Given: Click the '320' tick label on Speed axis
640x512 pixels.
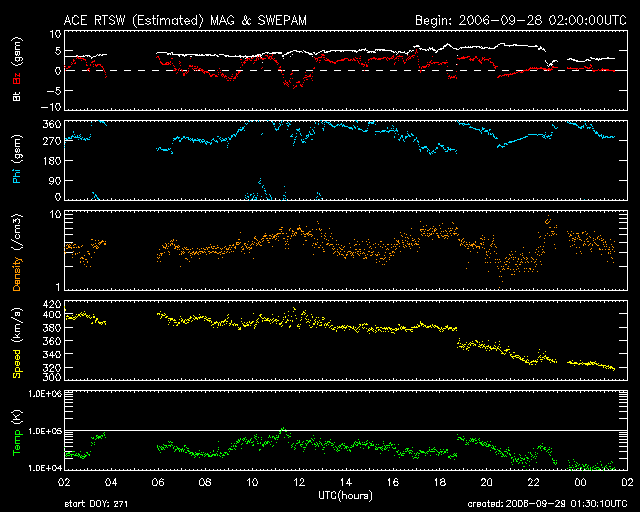Looking at the screenshot, I should click(52, 367).
